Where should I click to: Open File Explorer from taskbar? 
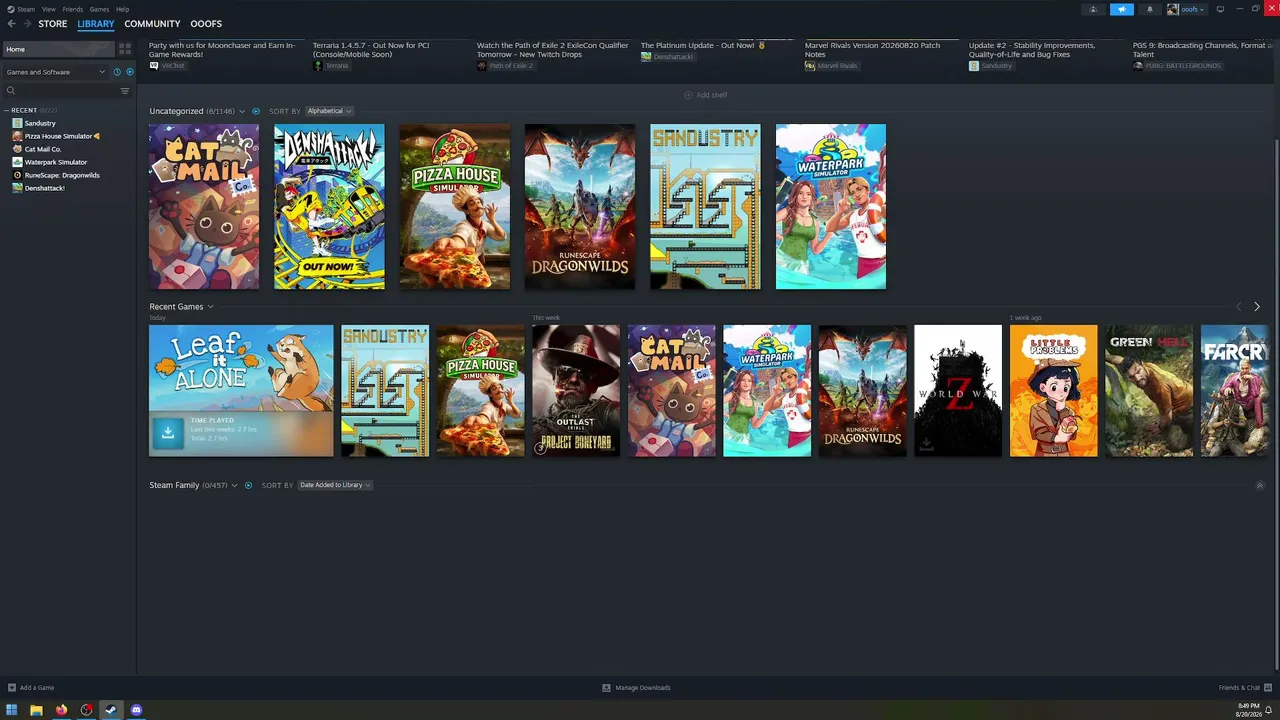pos(37,710)
